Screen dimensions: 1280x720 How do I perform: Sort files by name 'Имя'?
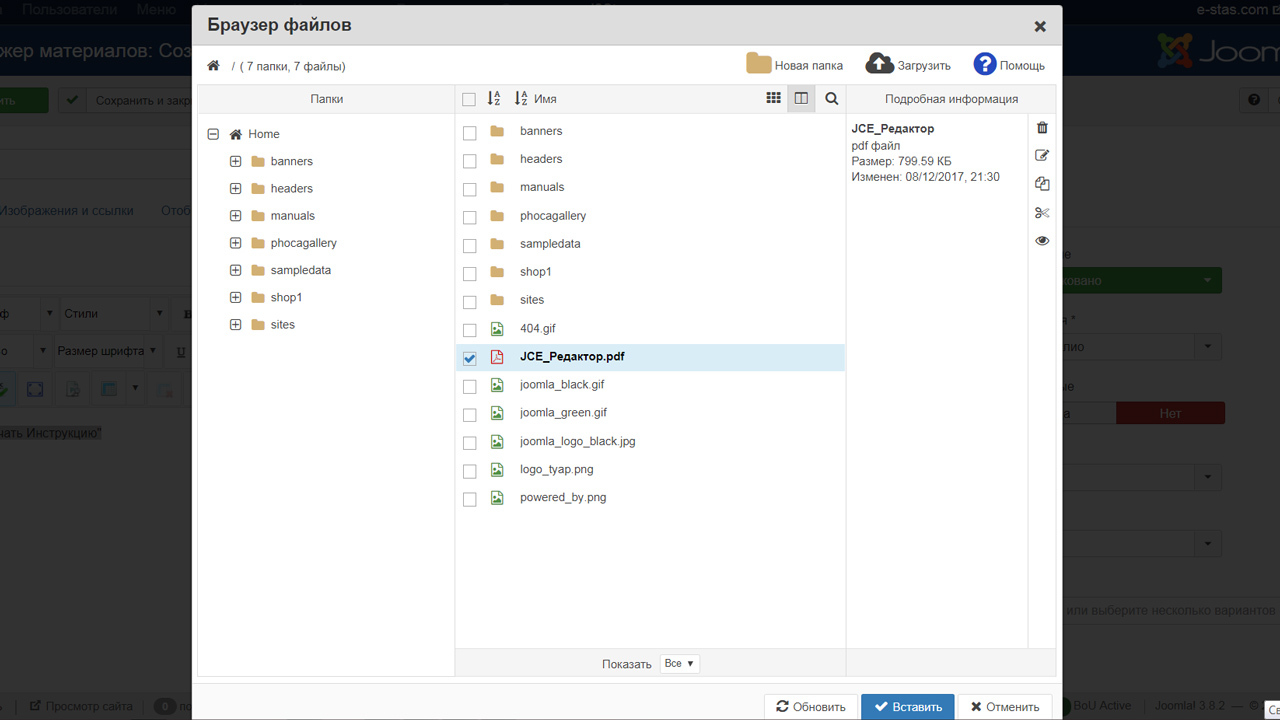click(535, 99)
